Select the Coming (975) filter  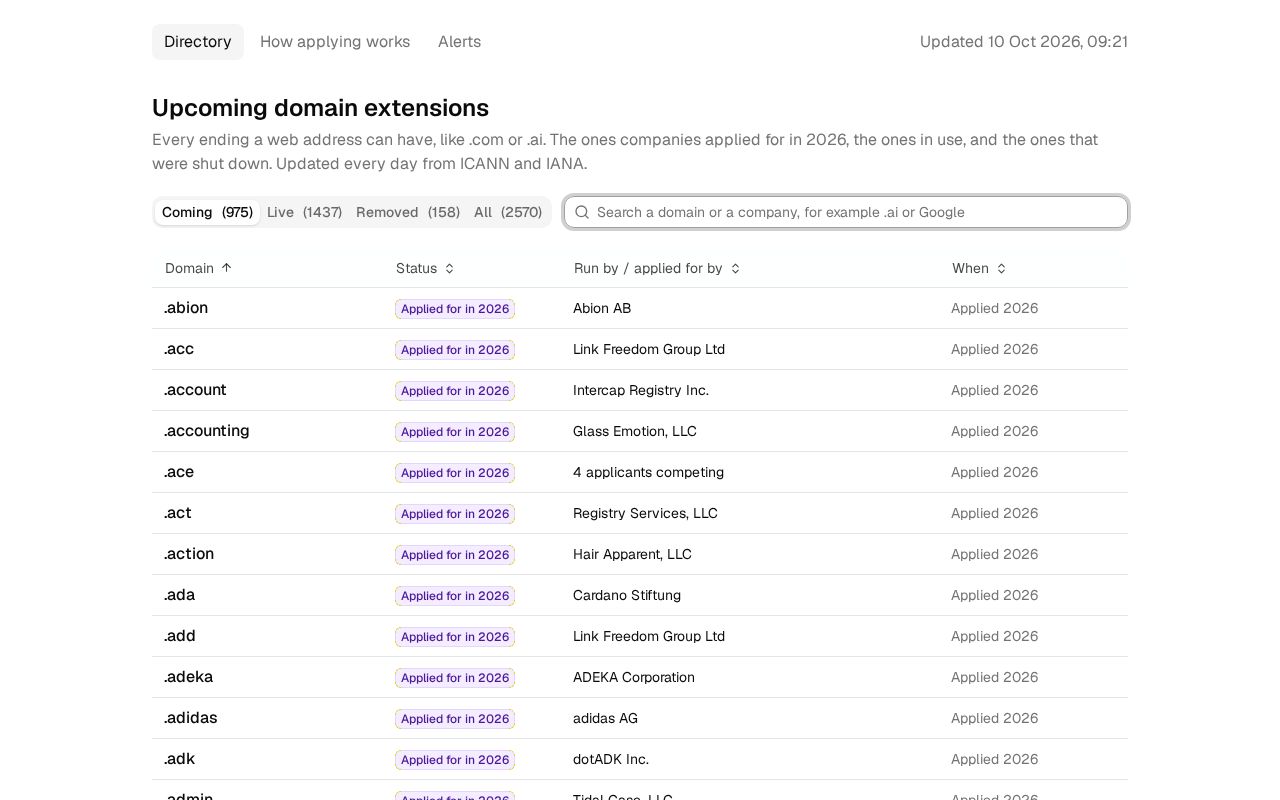(x=207, y=212)
